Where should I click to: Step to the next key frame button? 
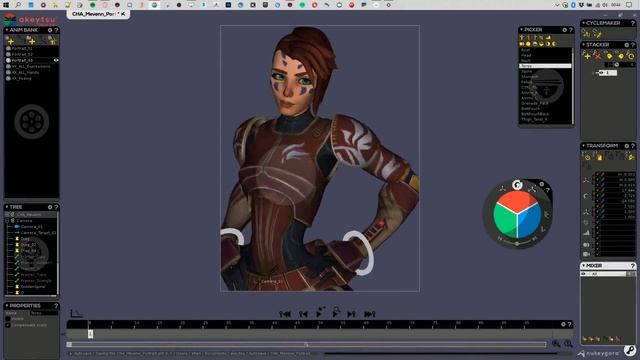pos(351,314)
